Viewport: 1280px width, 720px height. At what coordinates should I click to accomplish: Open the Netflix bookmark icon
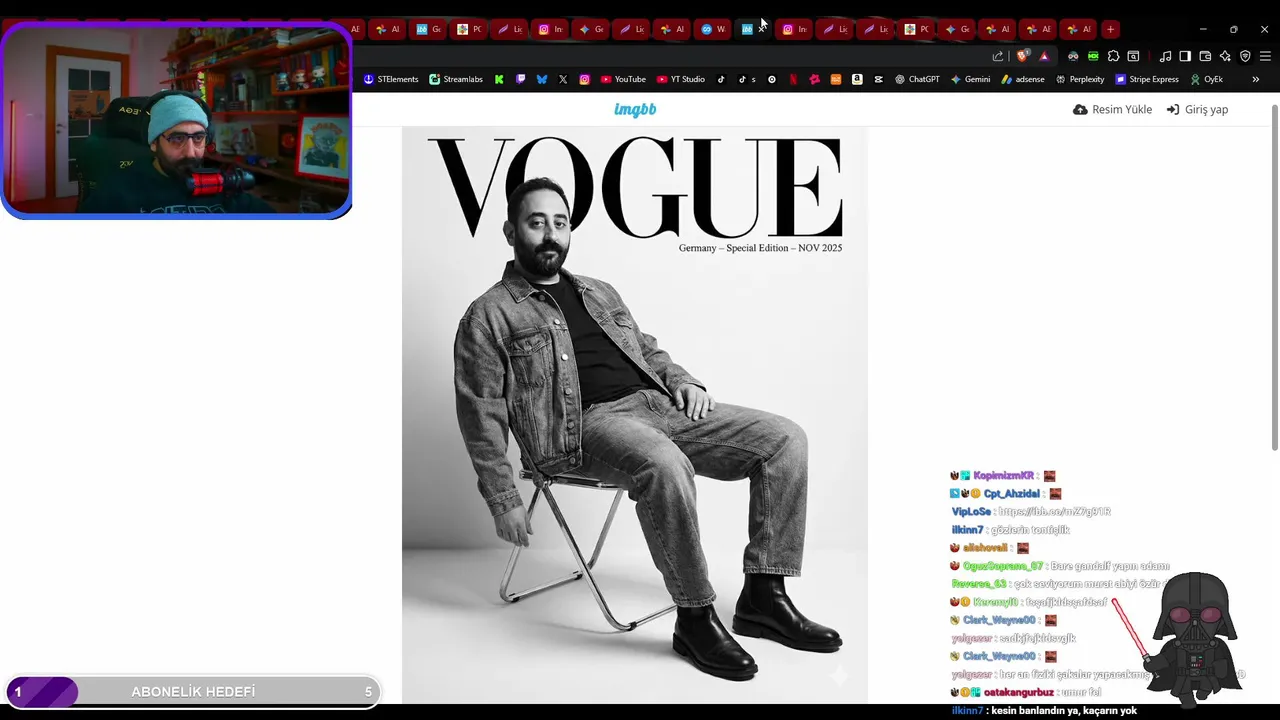pos(793,79)
